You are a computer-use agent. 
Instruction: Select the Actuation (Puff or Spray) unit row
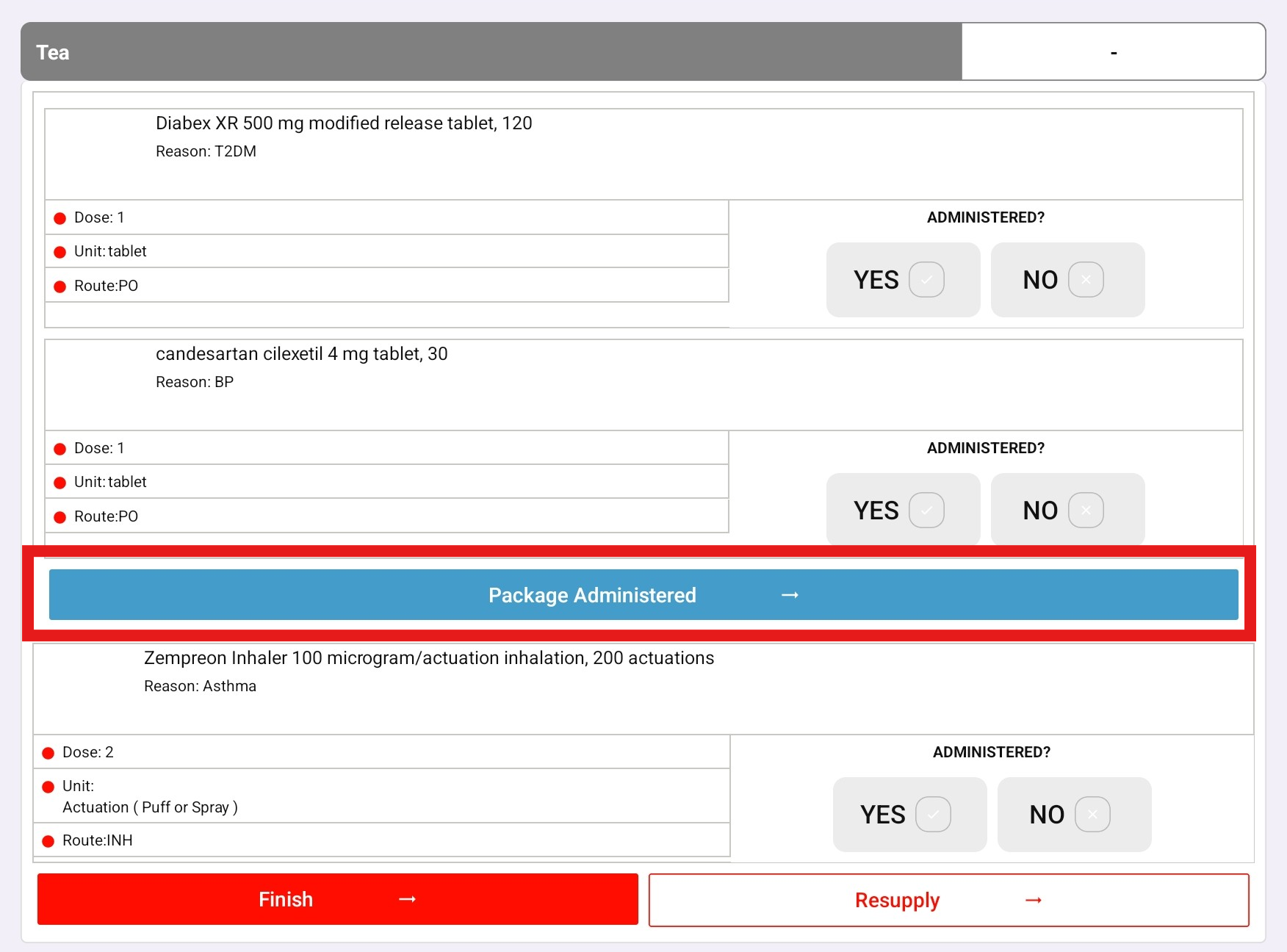click(x=150, y=807)
